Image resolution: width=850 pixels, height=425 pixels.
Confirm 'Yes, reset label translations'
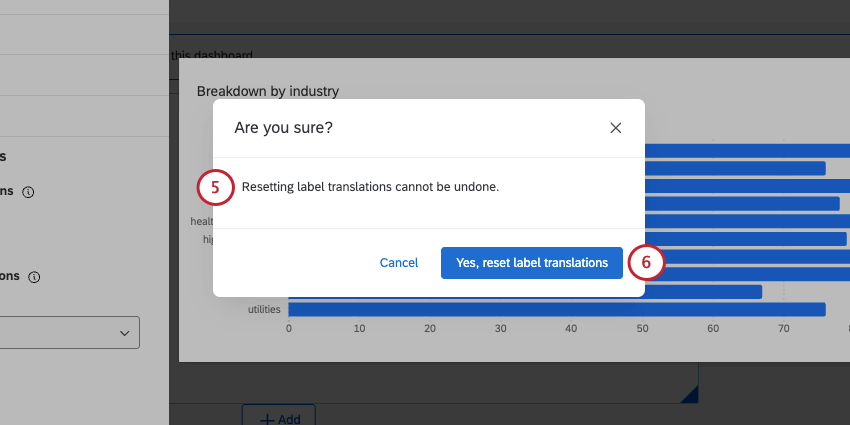(531, 263)
